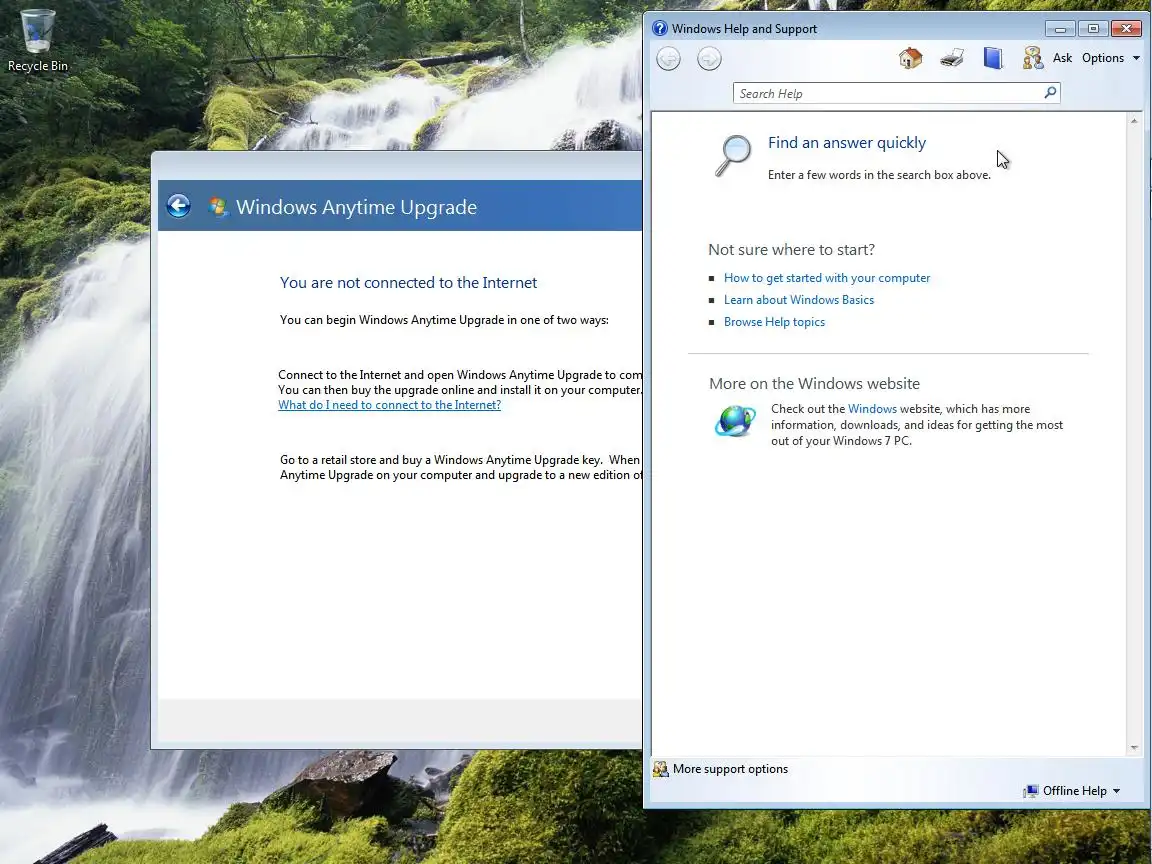1152x864 pixels.
Task: Click 'Windows Anytime Upgrade' header title
Action: [356, 207]
